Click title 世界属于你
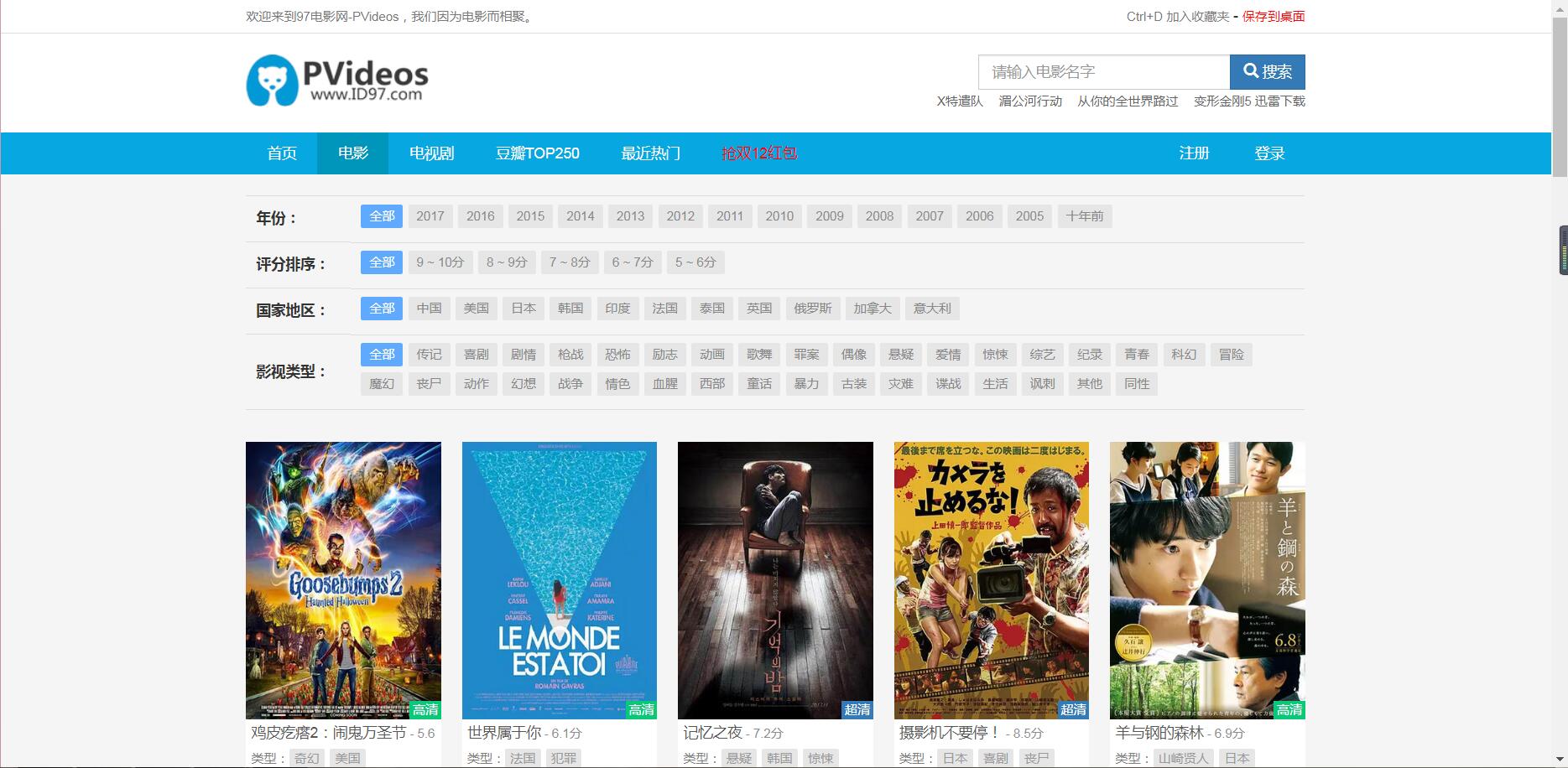This screenshot has height=768, width=1568. [504, 733]
